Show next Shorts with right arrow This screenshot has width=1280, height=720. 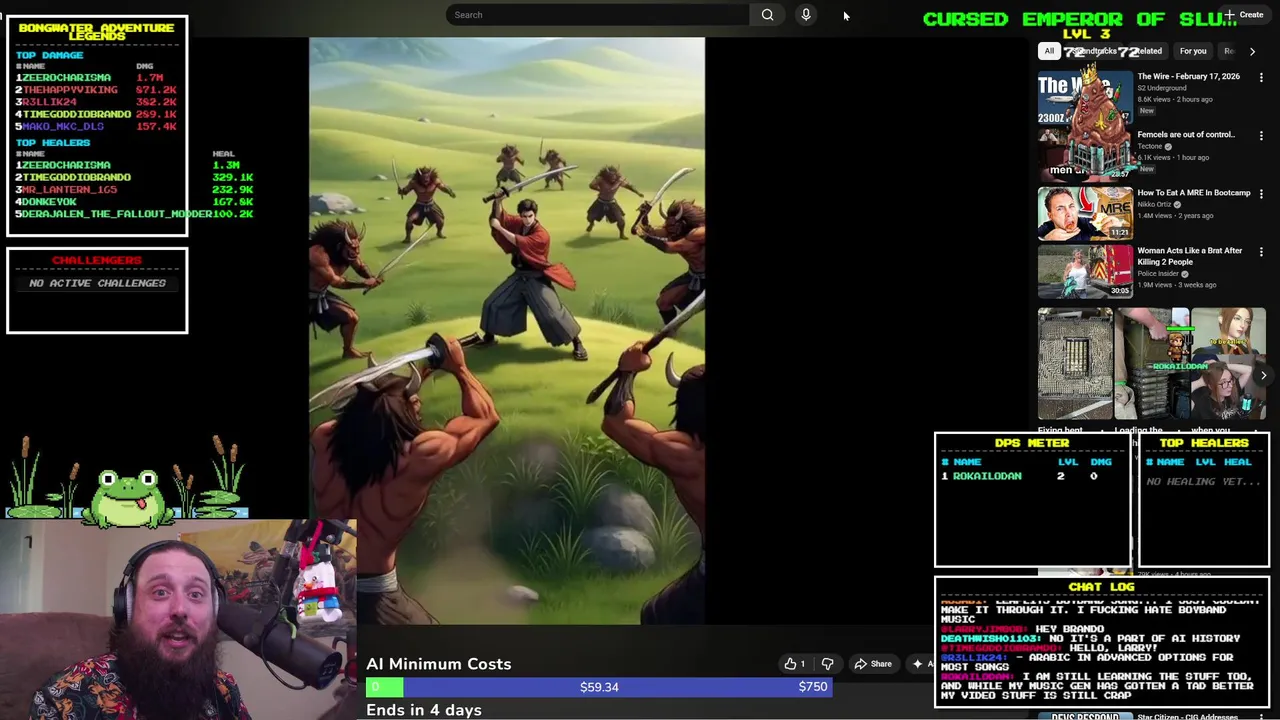1263,376
